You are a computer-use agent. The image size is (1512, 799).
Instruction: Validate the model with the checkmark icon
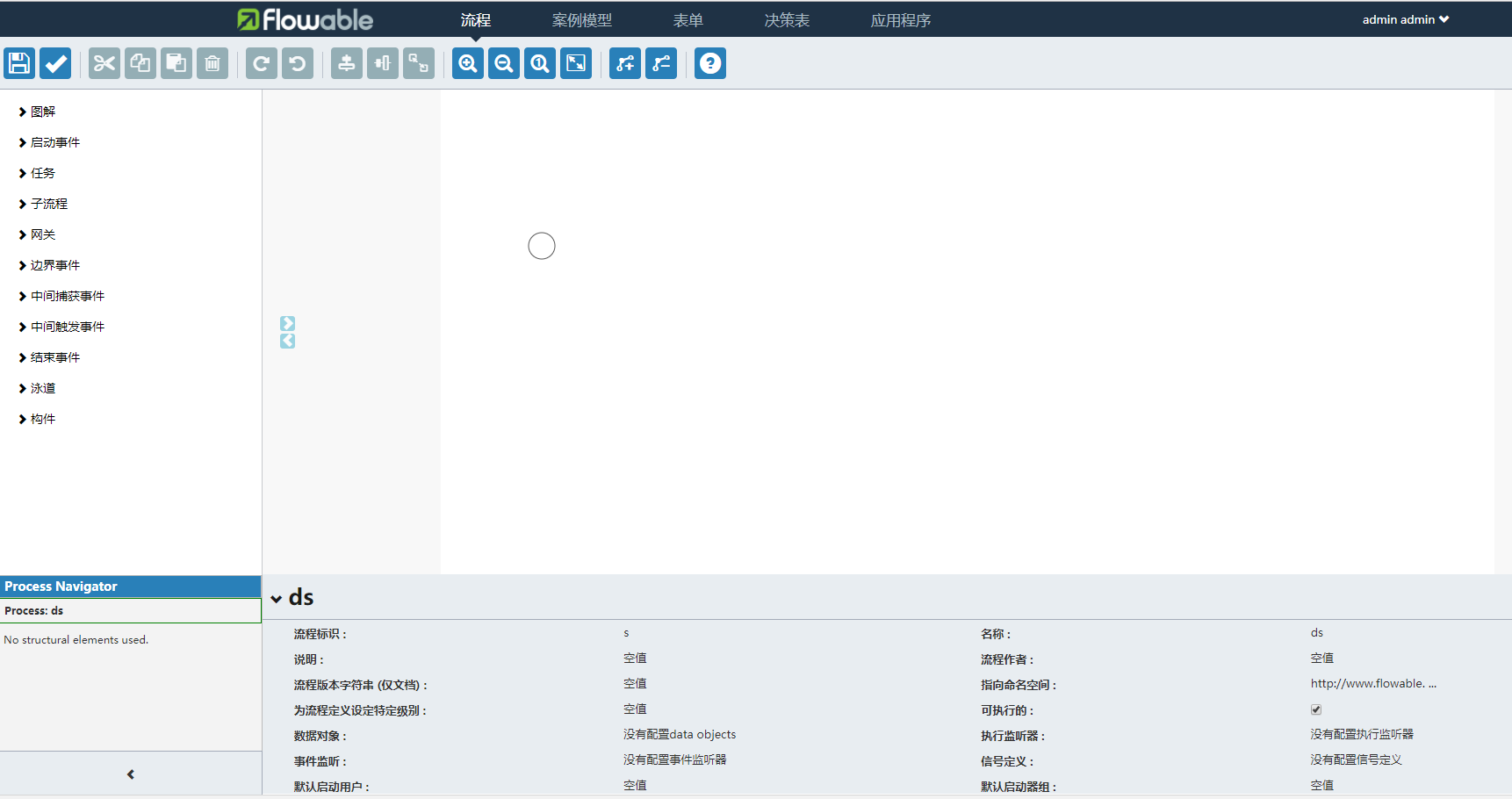(54, 62)
